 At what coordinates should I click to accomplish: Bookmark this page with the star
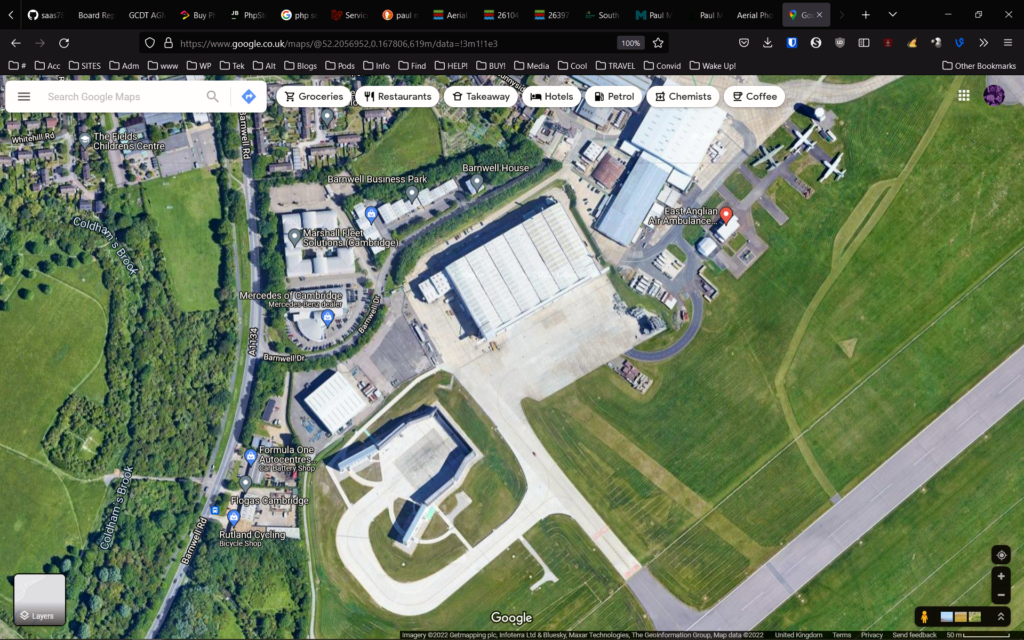pyautogui.click(x=658, y=43)
